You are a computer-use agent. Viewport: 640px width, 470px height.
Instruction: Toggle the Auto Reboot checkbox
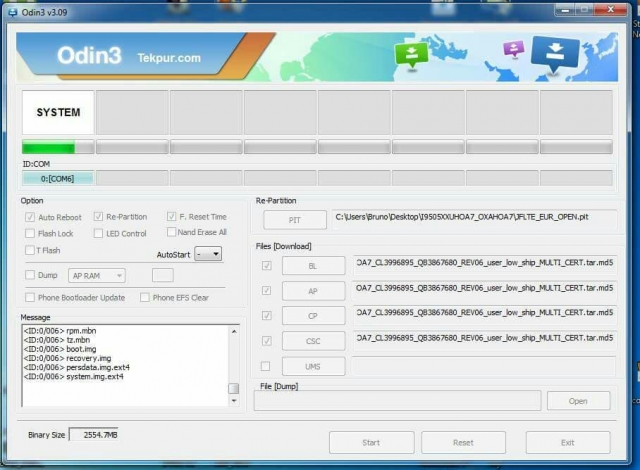click(x=30, y=217)
